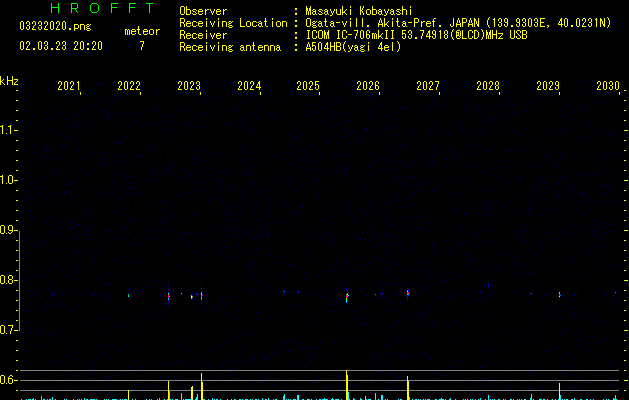Click the meteor count value 7
The height and width of the screenshot is (400, 629).
point(142,46)
